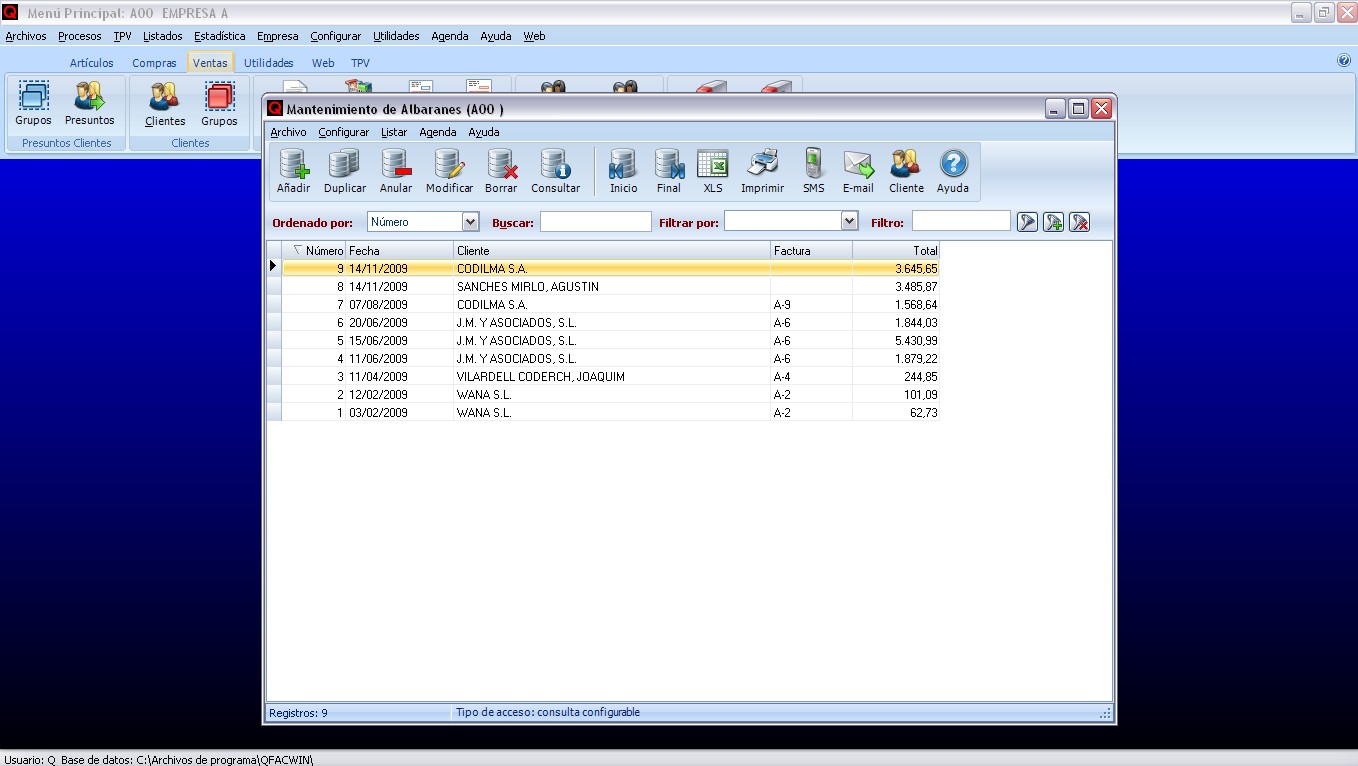Image resolution: width=1358 pixels, height=766 pixels.
Task: Click the total cell 1.879,22
Action: tap(896, 359)
